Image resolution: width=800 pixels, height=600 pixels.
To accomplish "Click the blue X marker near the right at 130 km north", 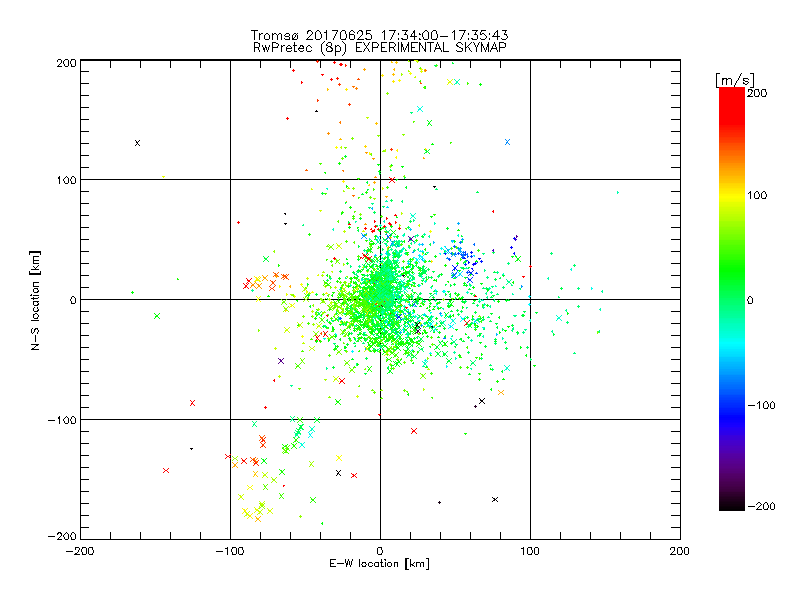I will point(507,142).
